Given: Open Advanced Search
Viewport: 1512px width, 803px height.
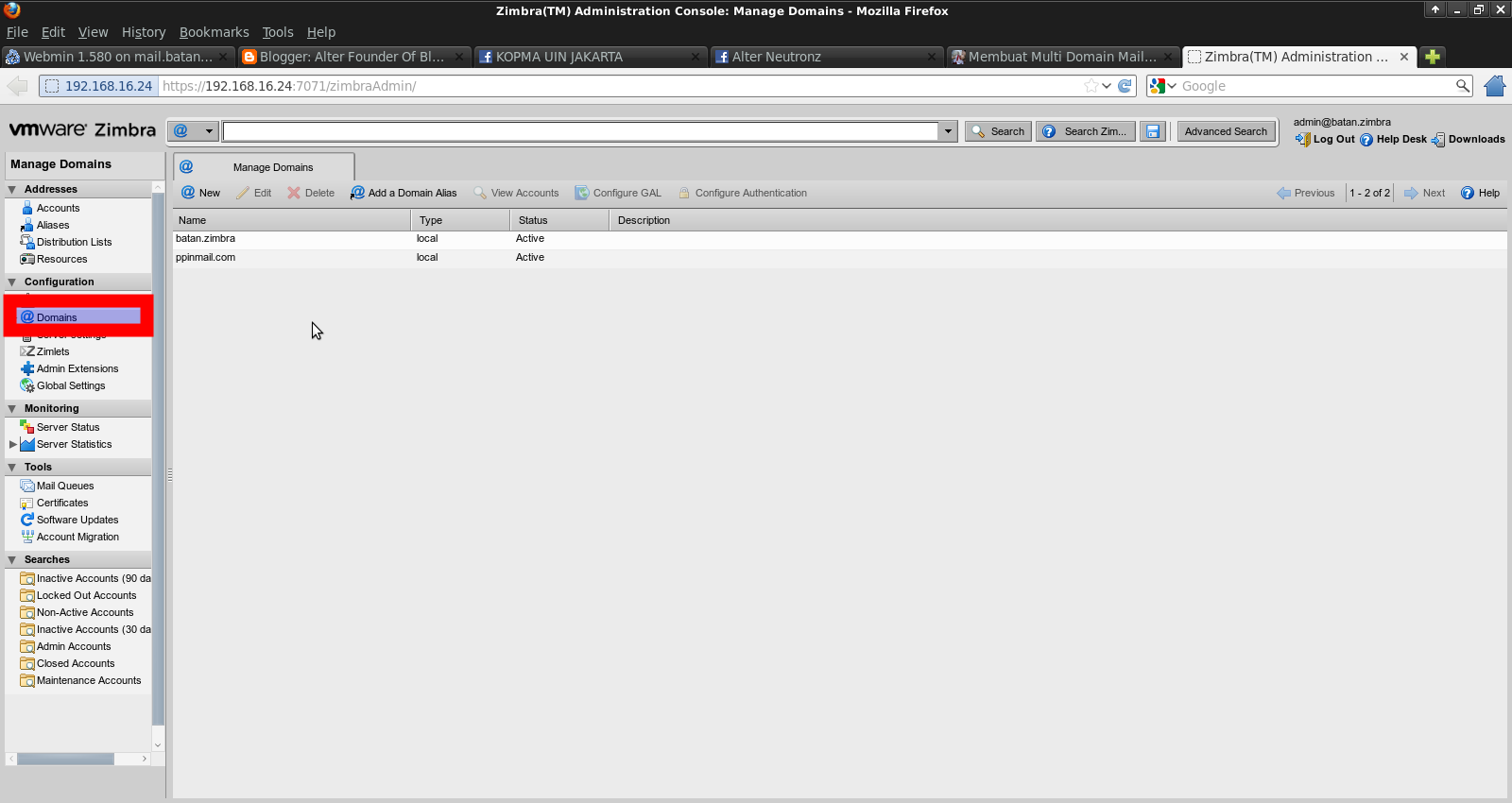Looking at the screenshot, I should [x=1226, y=131].
